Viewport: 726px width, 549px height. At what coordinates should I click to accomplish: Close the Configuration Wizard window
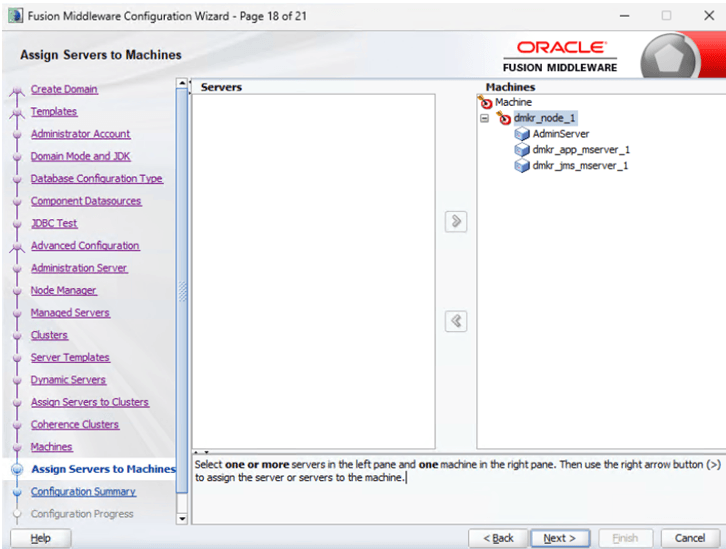coord(709,16)
